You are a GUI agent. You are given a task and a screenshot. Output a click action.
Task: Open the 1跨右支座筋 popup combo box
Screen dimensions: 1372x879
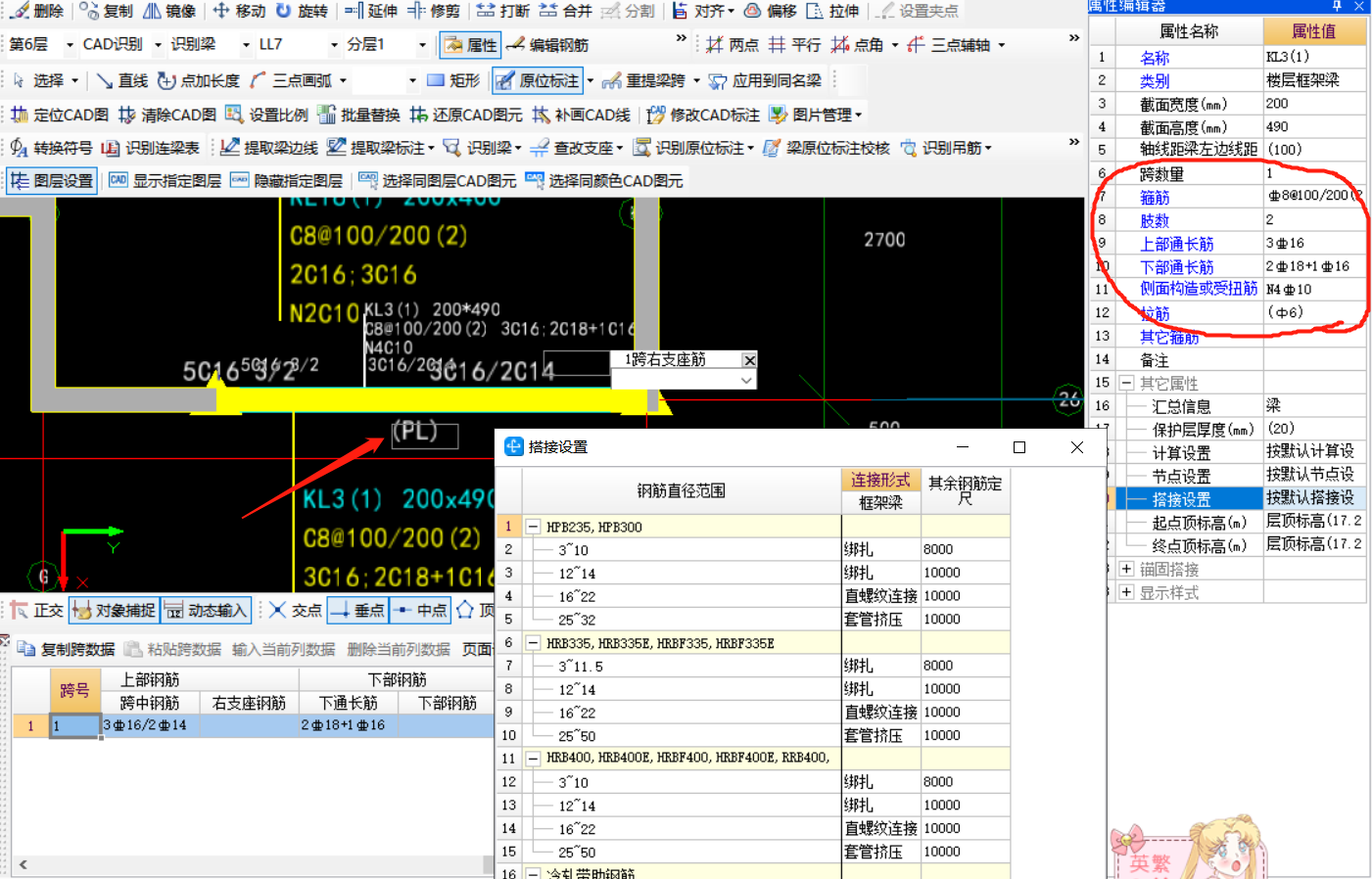pos(684,380)
